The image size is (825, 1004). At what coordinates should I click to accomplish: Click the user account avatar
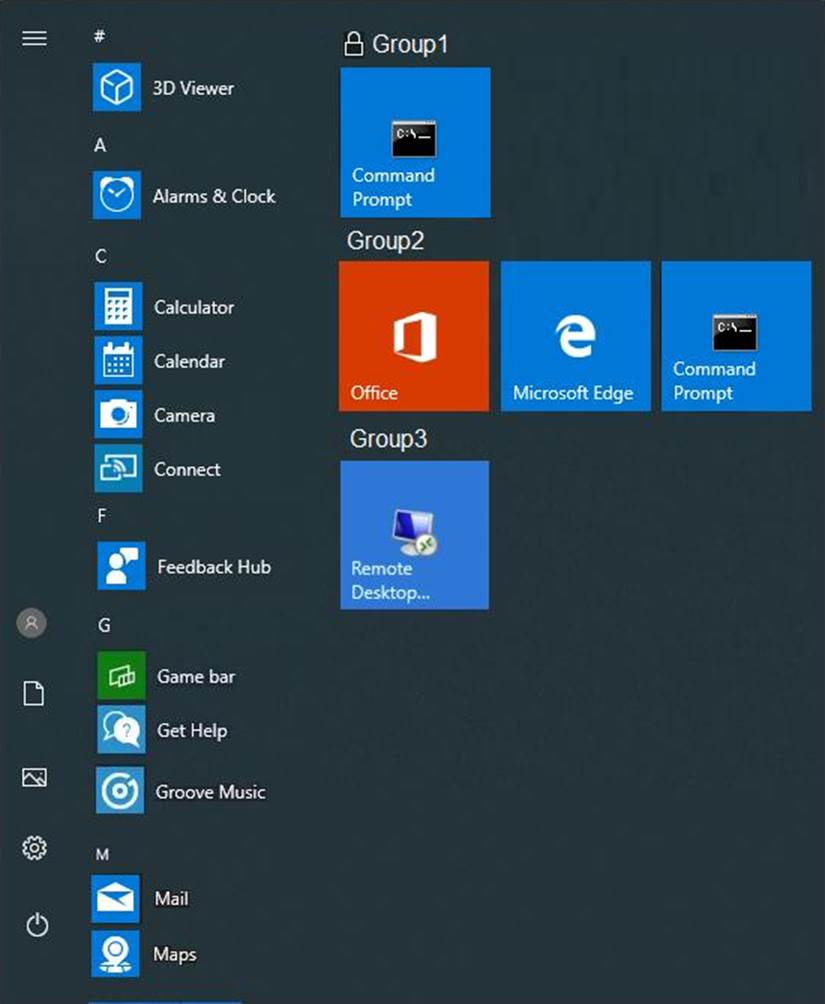click(32, 623)
